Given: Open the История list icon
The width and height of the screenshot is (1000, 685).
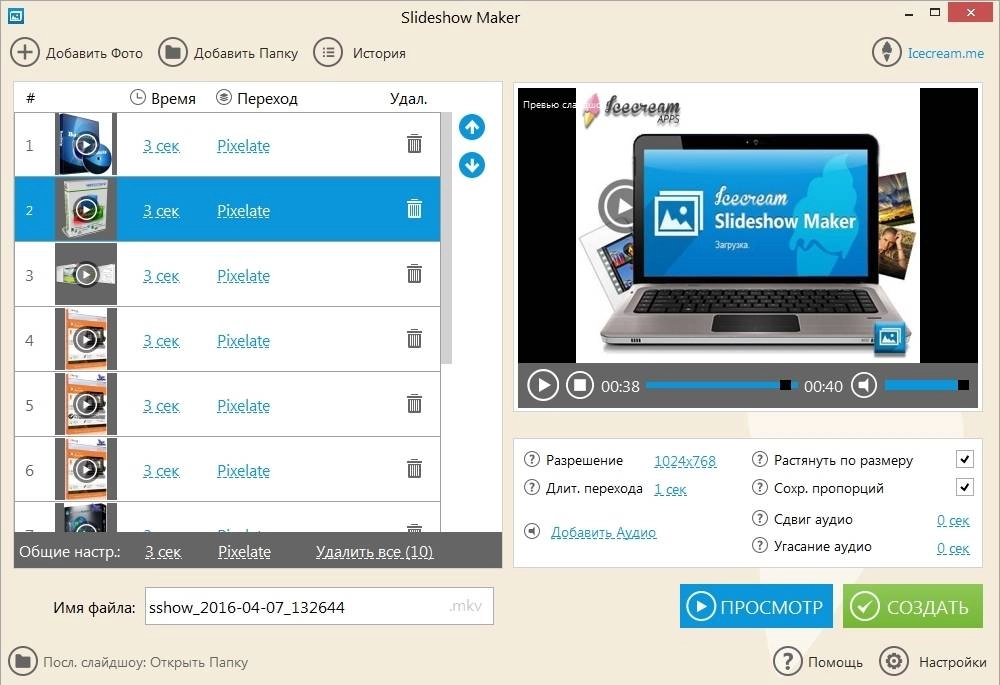Looking at the screenshot, I should [328, 52].
